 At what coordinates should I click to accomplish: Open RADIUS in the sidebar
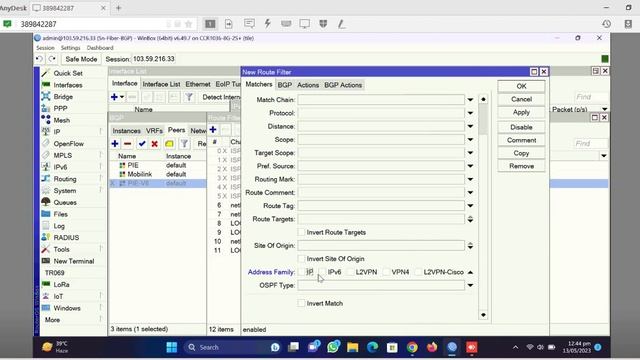tap(66, 238)
